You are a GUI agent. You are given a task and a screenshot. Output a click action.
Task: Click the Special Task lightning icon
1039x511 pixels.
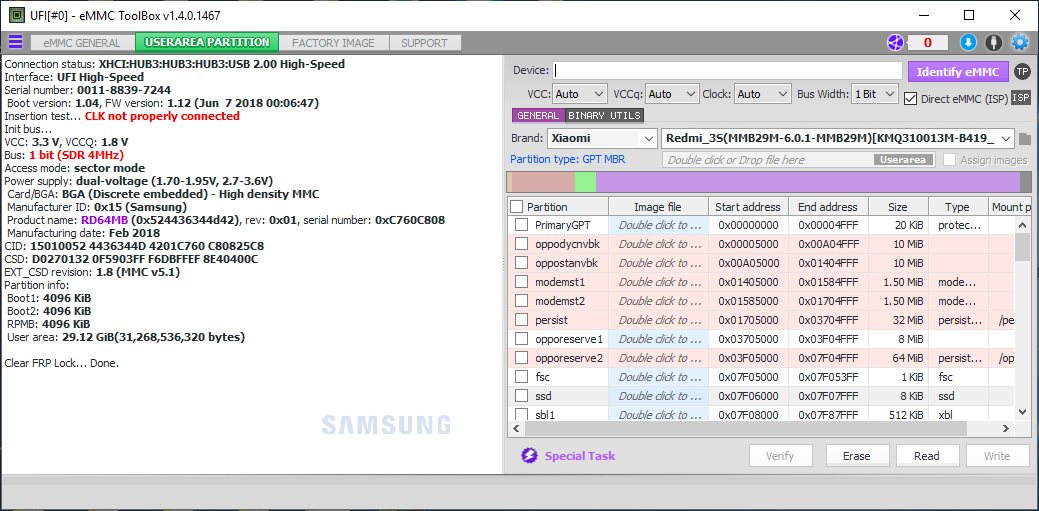[529, 455]
